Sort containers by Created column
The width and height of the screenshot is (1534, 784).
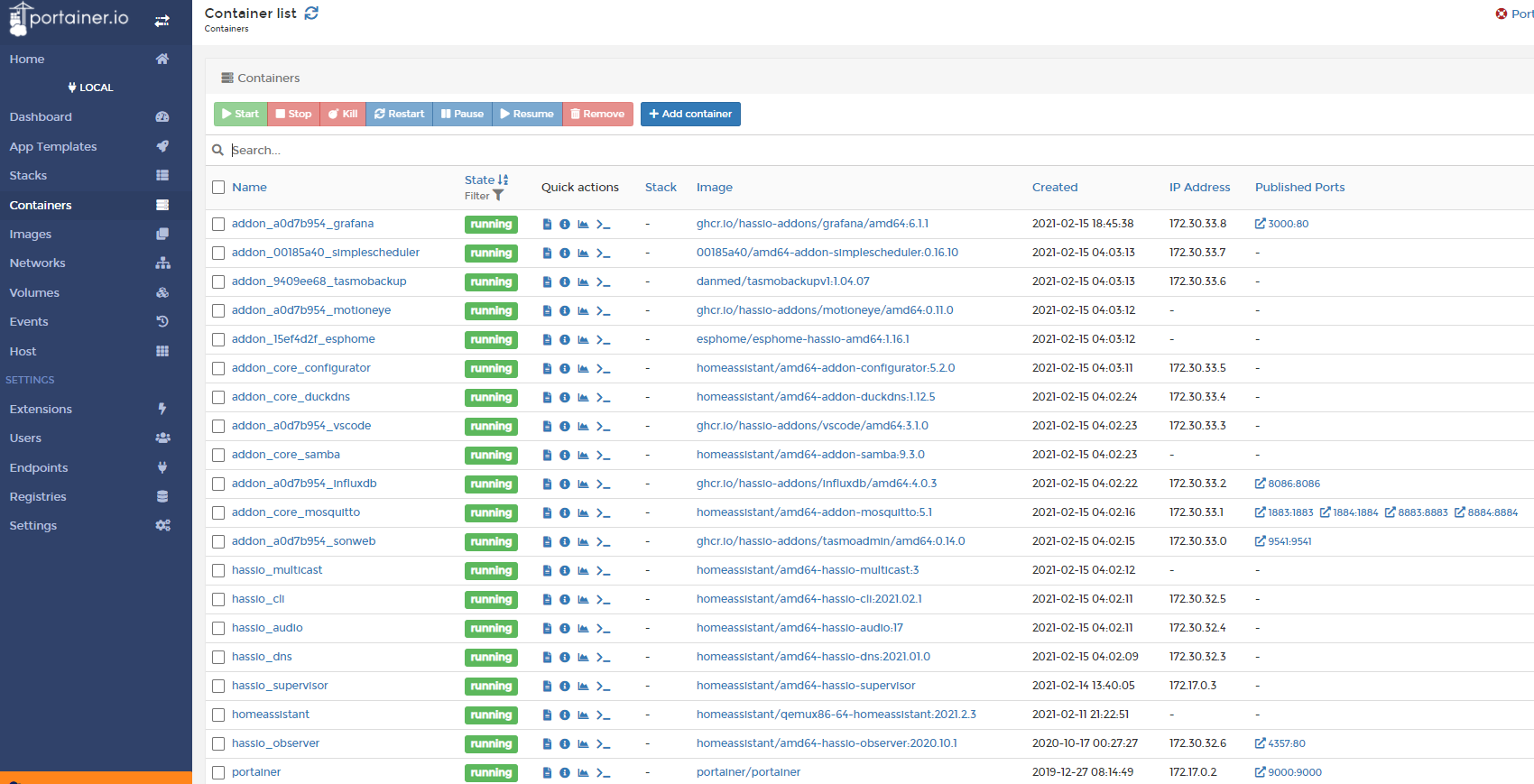coord(1055,188)
